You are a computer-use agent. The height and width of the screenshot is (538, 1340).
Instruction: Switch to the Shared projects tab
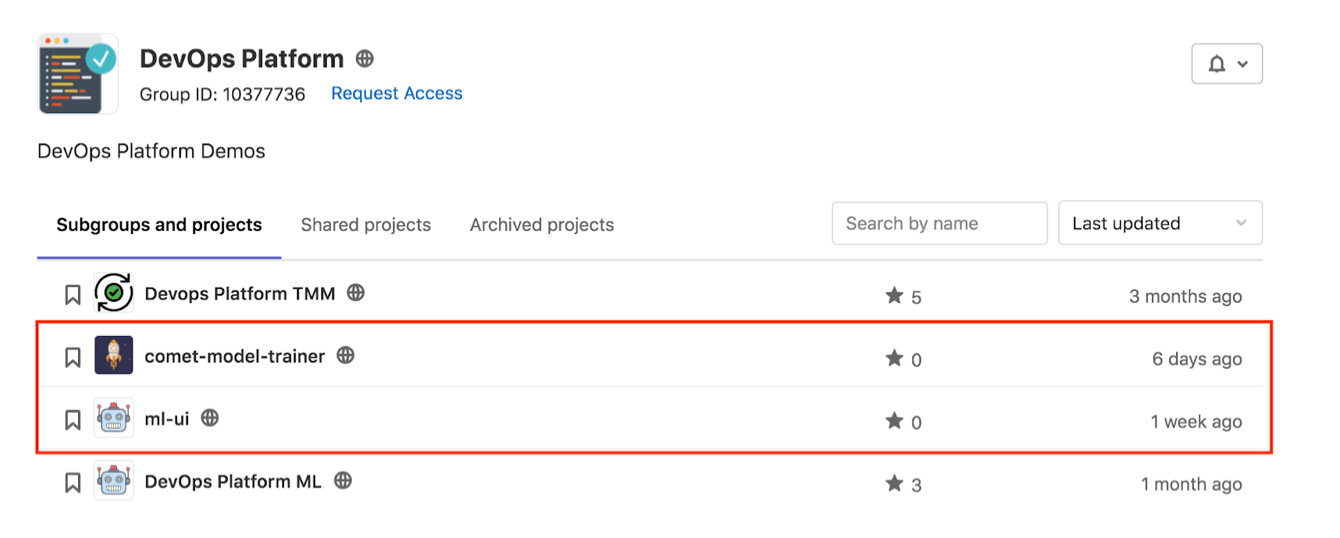pos(366,225)
